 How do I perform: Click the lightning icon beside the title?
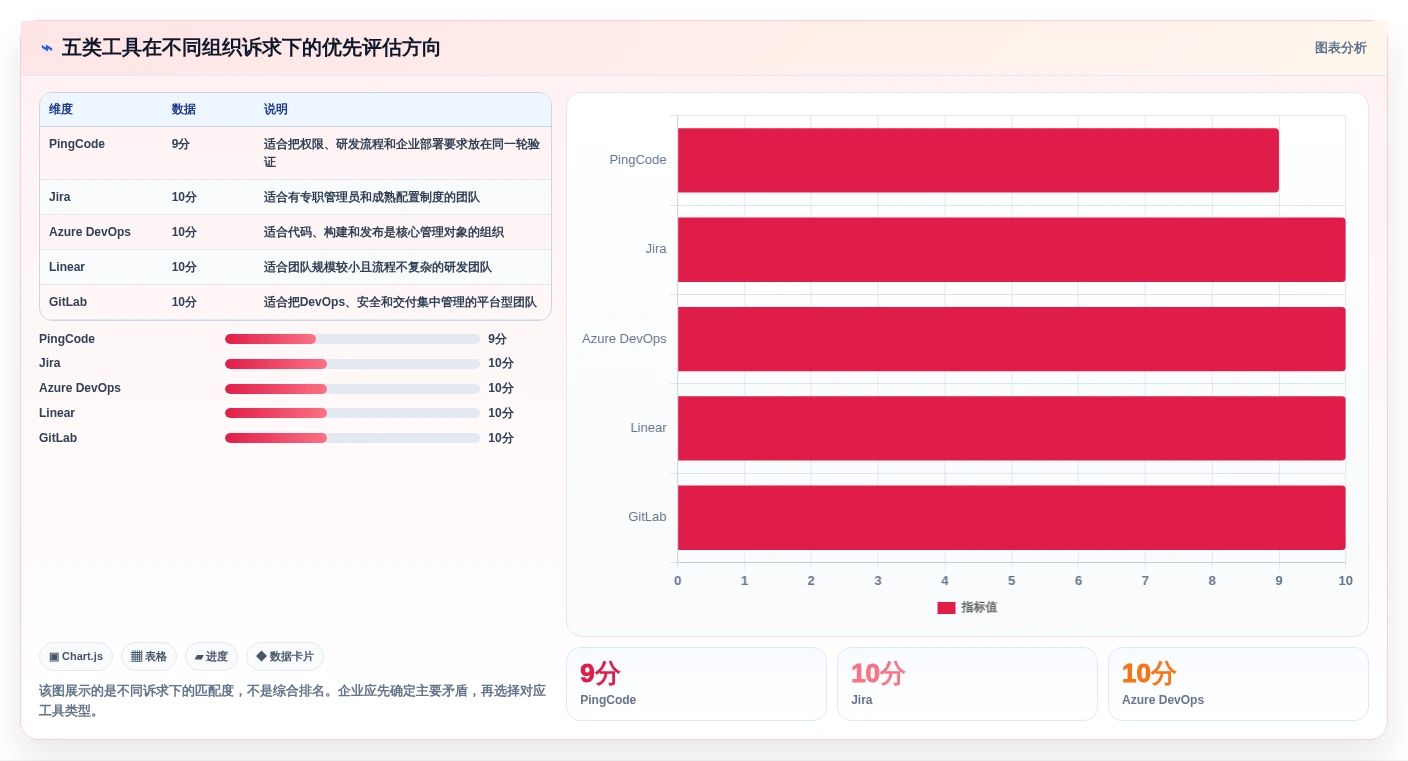tap(47, 48)
